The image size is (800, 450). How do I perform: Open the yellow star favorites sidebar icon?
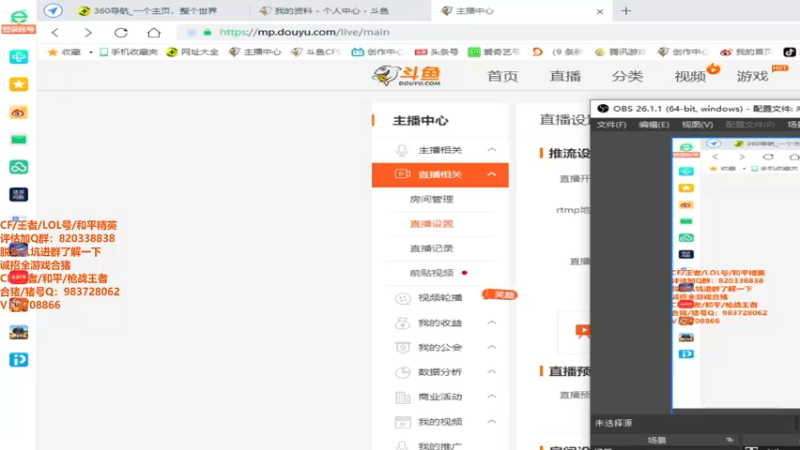(x=18, y=84)
